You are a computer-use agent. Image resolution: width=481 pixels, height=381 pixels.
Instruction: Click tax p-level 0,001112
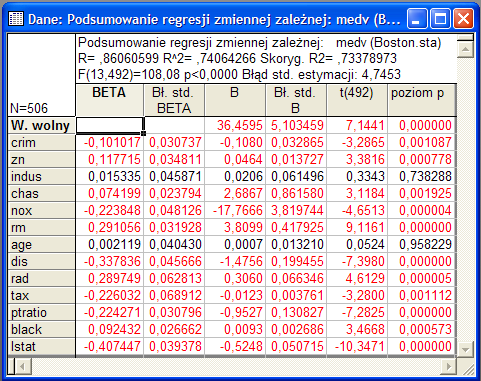pos(422,296)
